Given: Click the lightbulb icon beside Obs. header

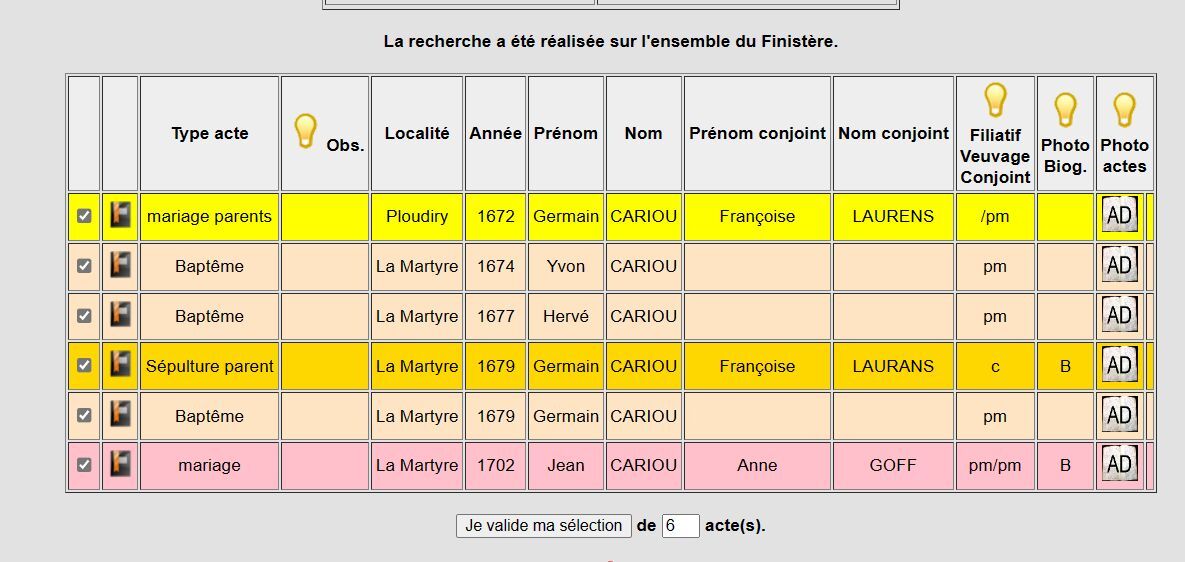Looking at the screenshot, I should click(305, 131).
